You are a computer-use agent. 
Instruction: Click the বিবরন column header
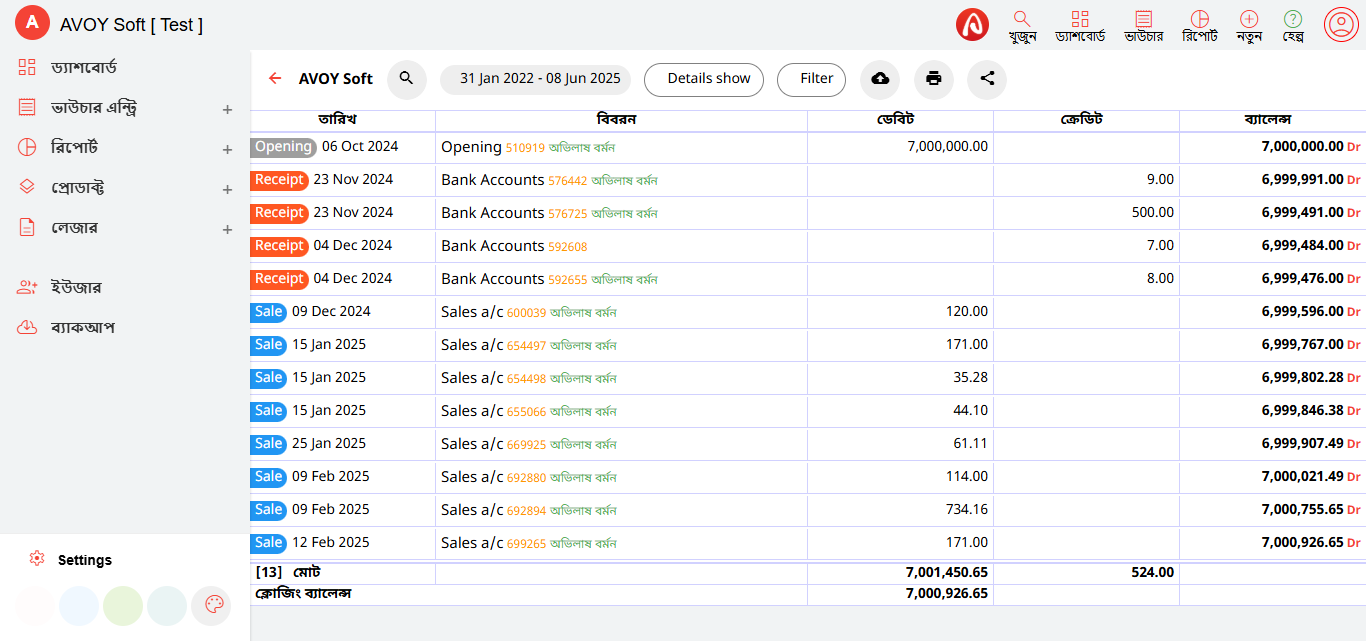618,120
